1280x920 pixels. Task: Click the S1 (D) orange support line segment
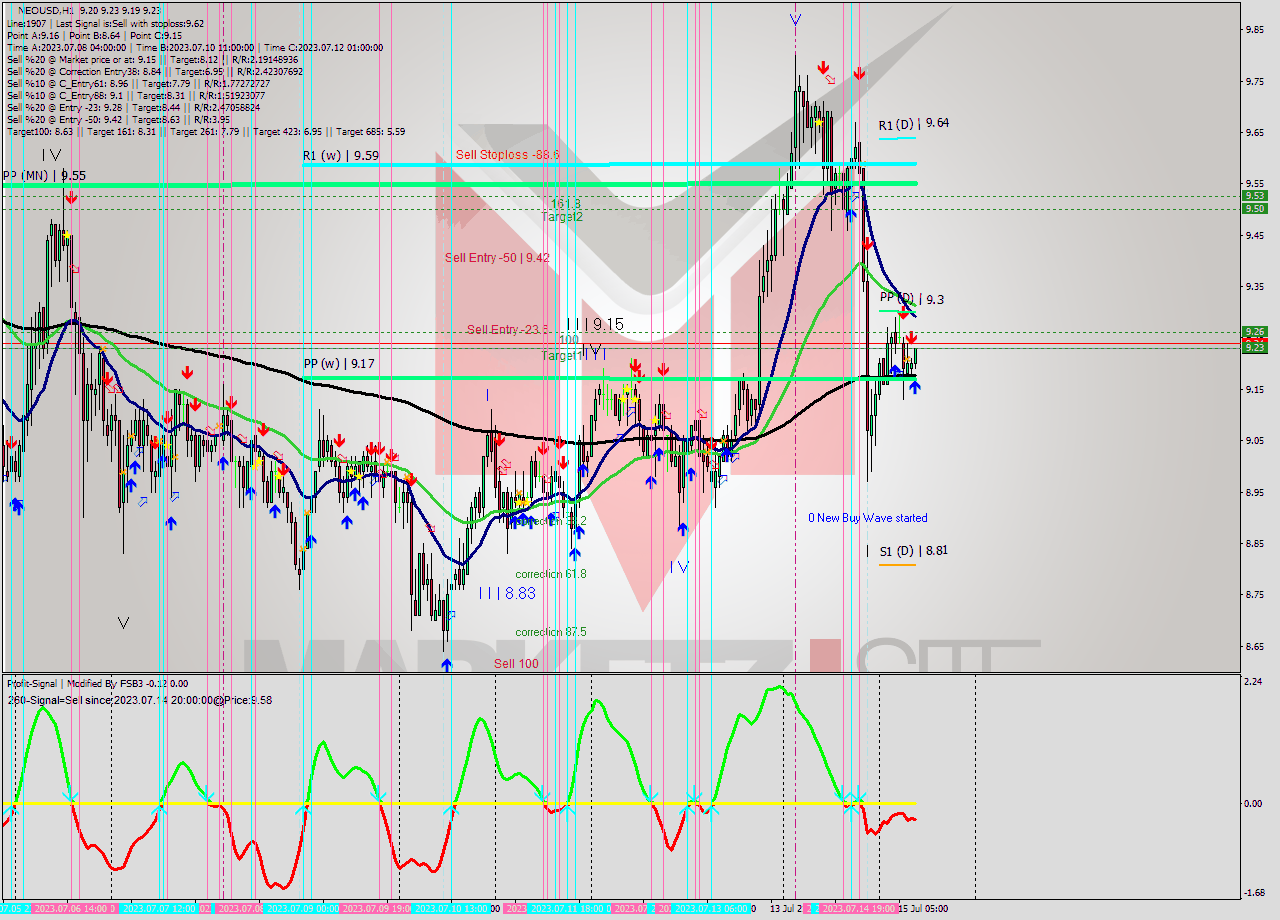click(x=897, y=565)
